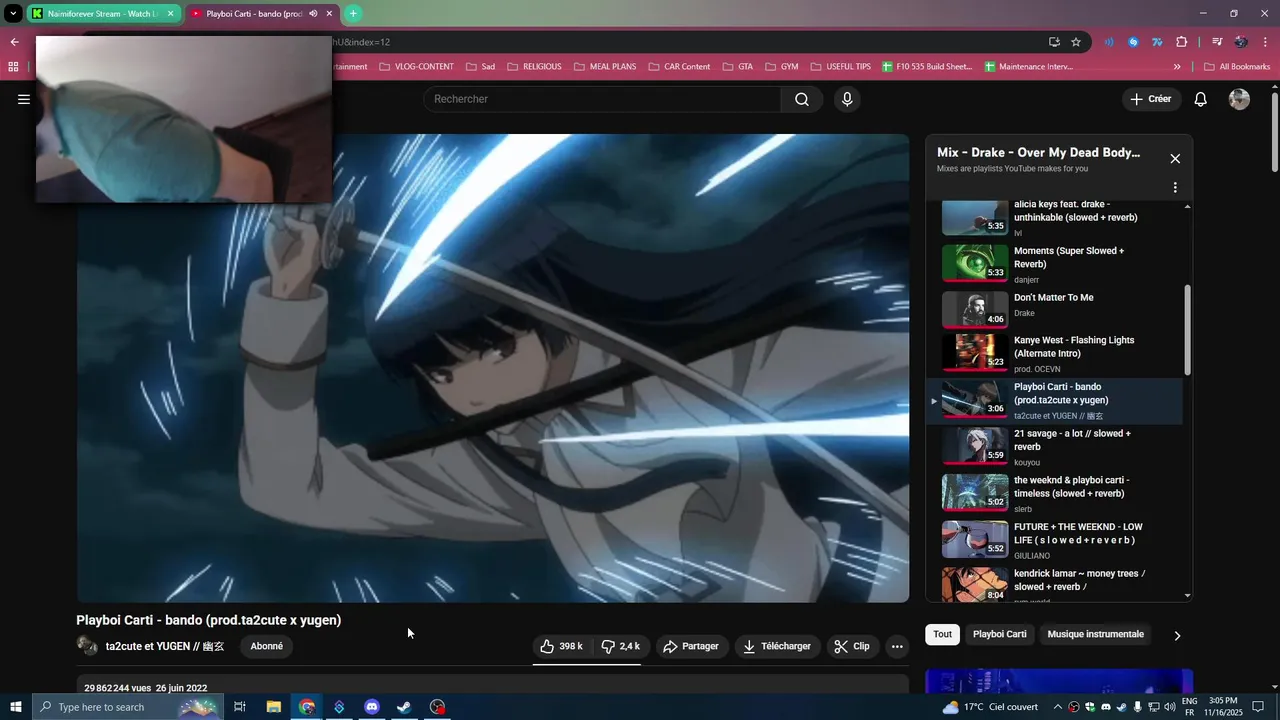Select the Tout filter chip
Viewport: 1280px width, 720px height.
[x=942, y=634]
